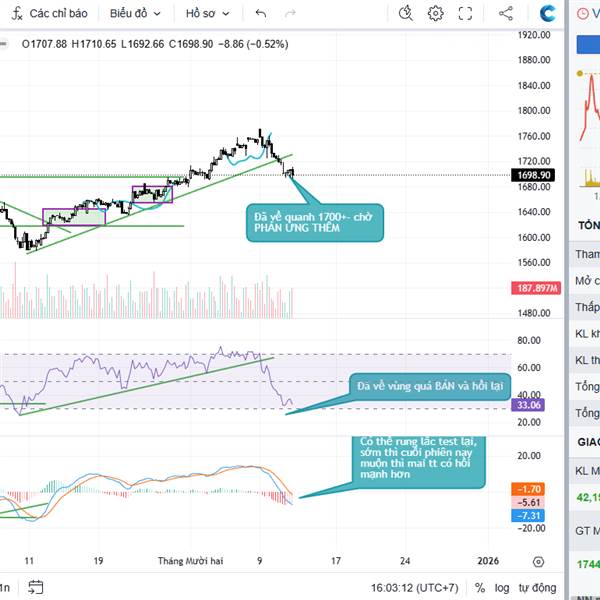The image size is (600, 600).
Task: Click the share chart icon
Action: 505,14
